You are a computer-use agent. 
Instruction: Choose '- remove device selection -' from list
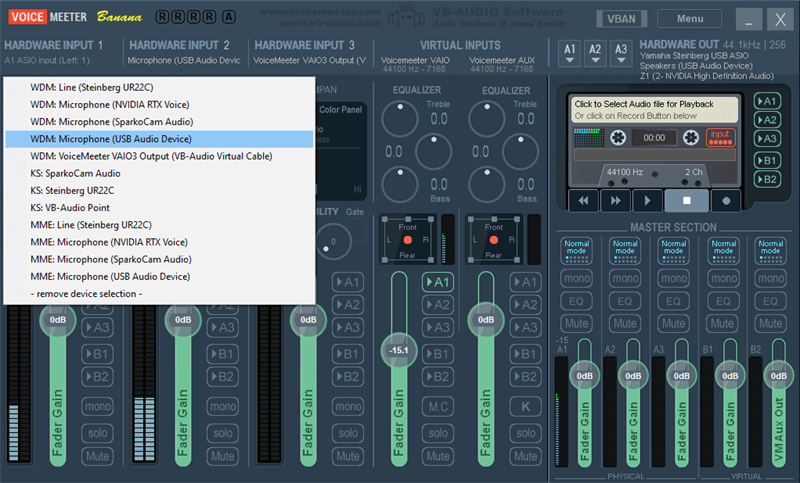(86, 293)
